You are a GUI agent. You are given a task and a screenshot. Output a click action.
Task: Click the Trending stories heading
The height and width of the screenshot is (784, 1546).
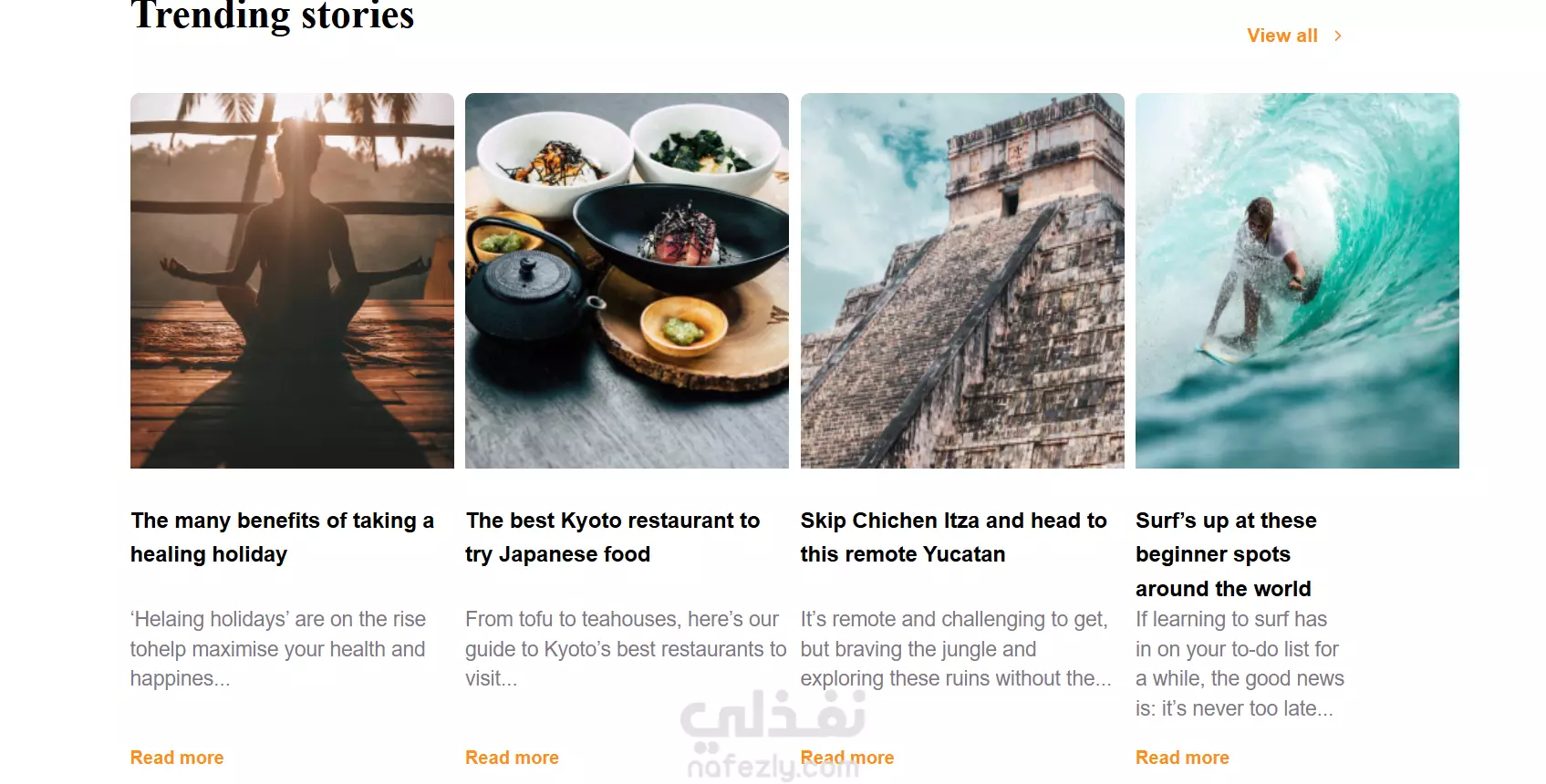[x=273, y=15]
